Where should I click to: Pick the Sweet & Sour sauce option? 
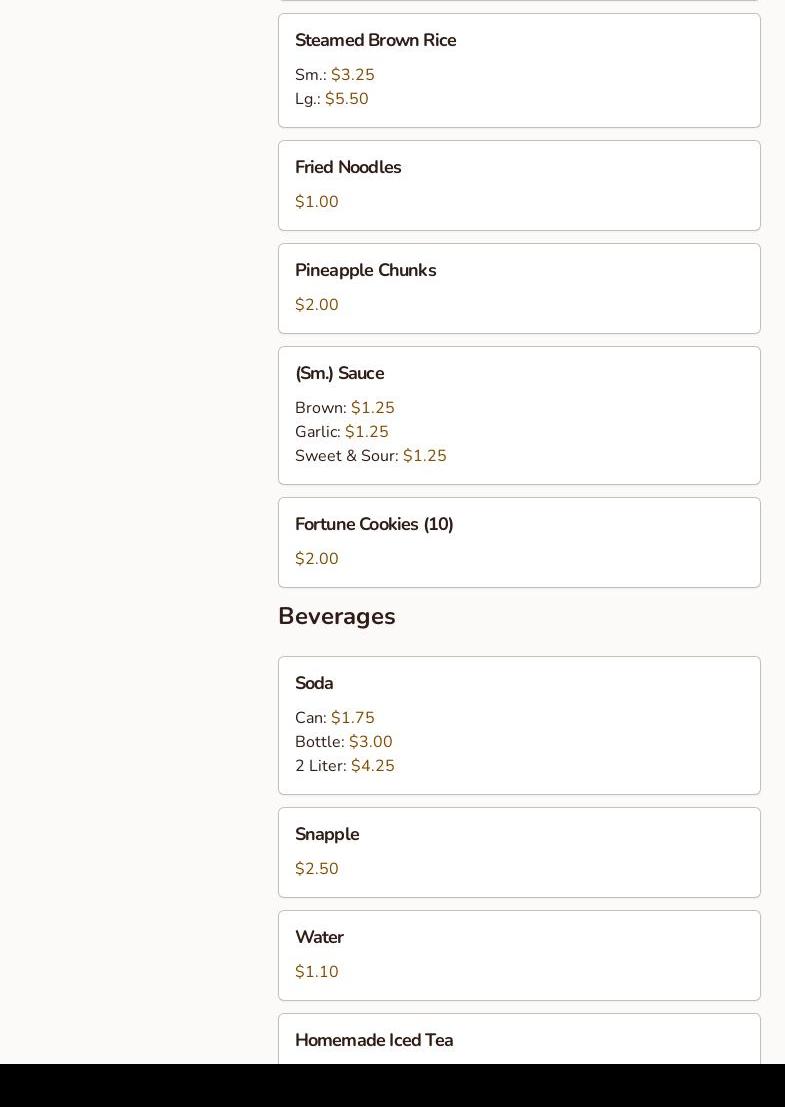click(x=370, y=456)
